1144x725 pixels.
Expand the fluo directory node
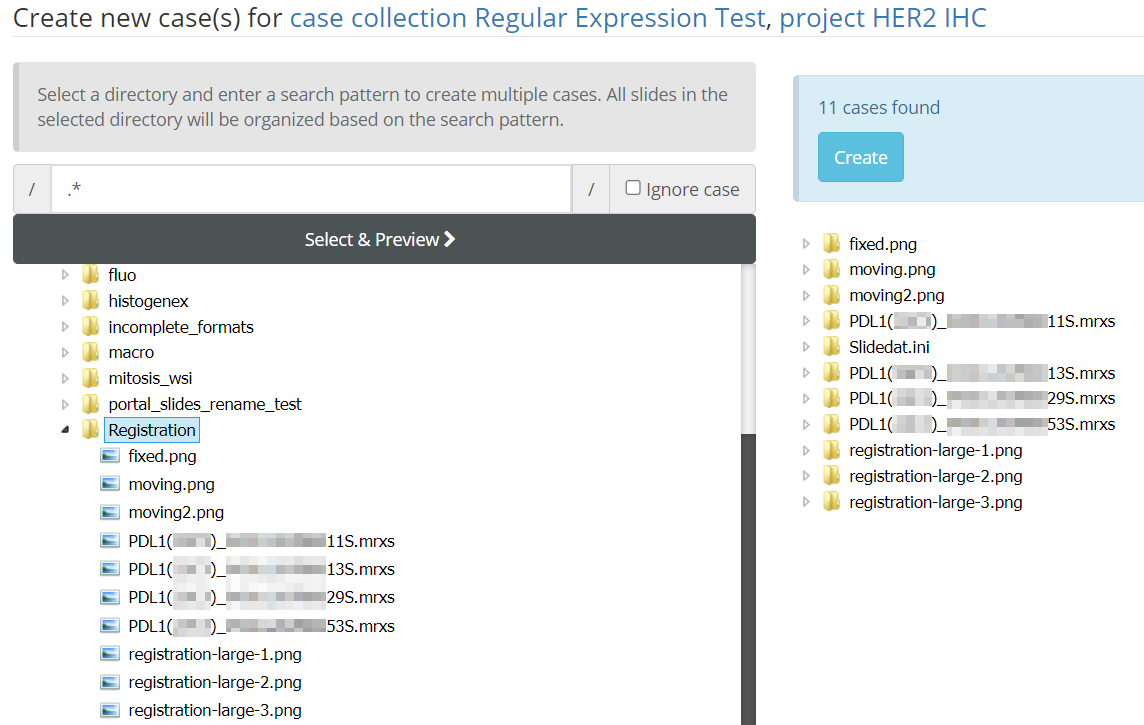(x=66, y=275)
